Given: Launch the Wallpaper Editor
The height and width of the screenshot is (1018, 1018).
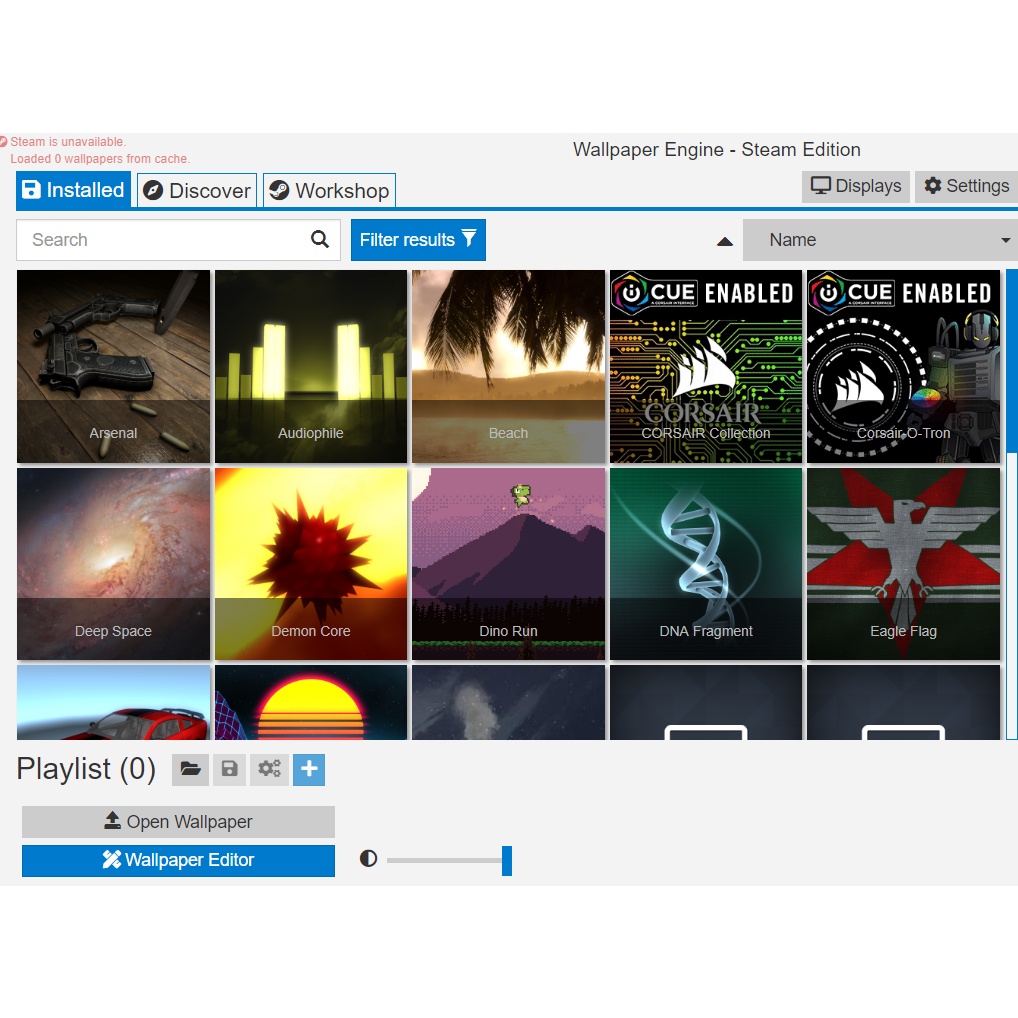Looking at the screenshot, I should click(x=179, y=860).
